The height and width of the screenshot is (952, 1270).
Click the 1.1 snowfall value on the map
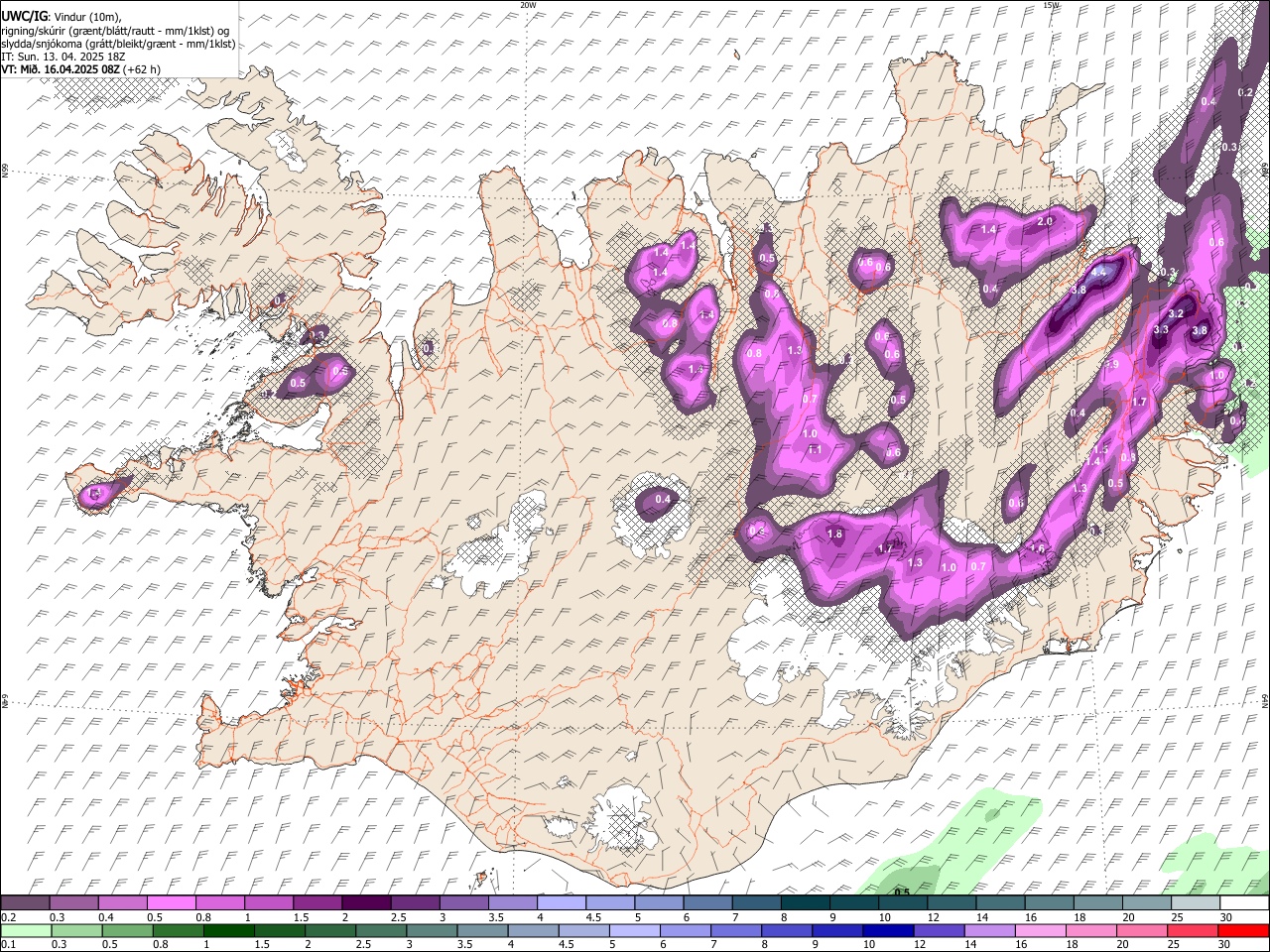point(816,449)
